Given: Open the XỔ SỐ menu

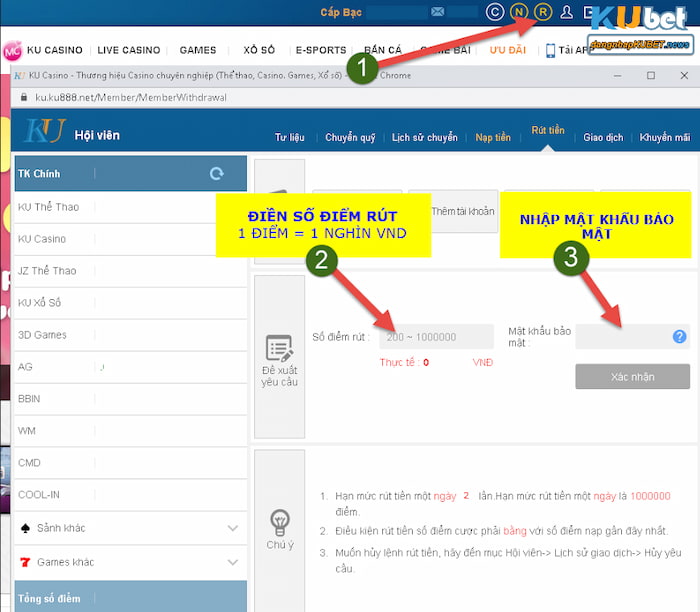Looking at the screenshot, I should click(x=259, y=50).
